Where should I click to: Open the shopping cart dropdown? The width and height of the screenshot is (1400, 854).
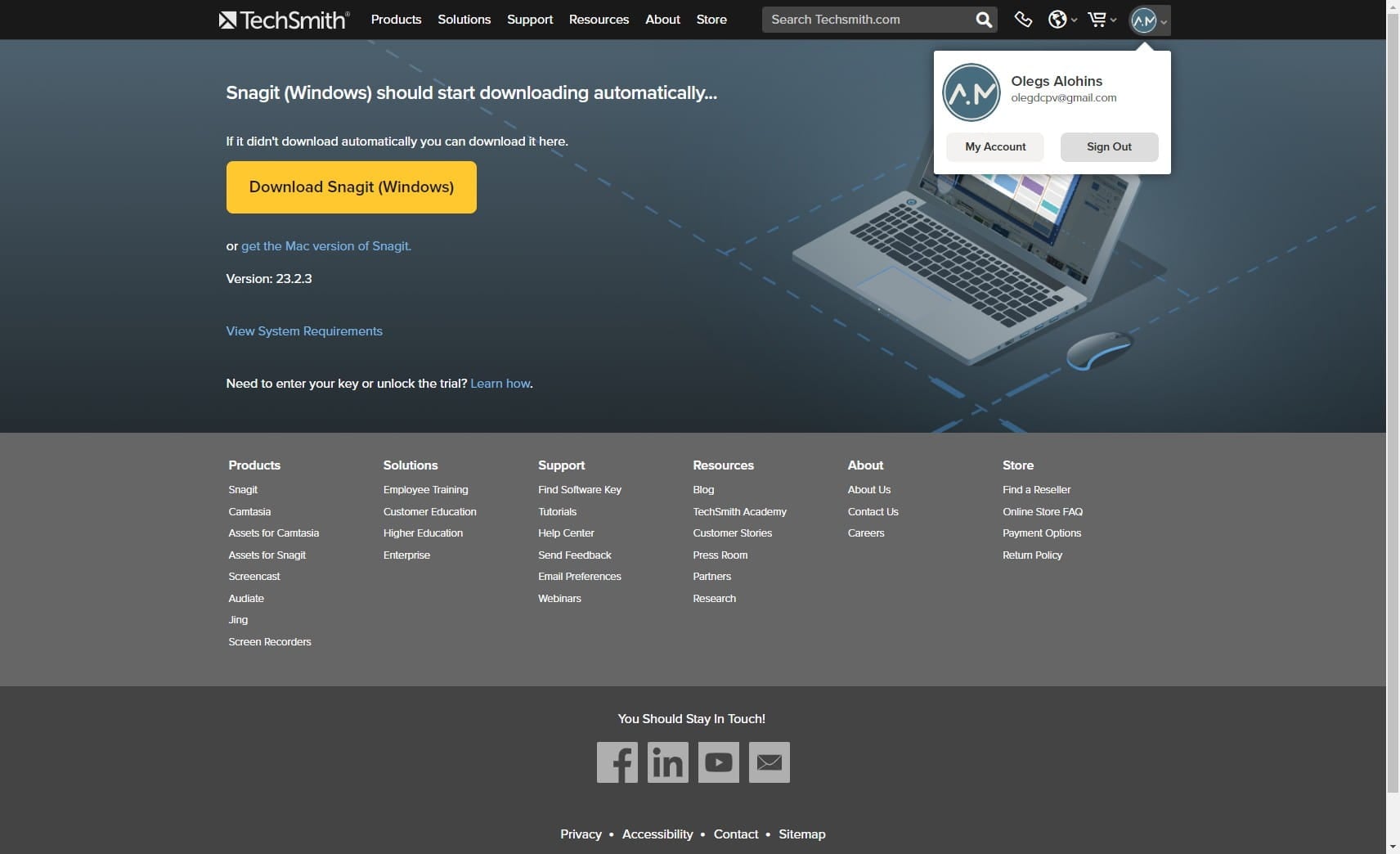[x=1102, y=20]
